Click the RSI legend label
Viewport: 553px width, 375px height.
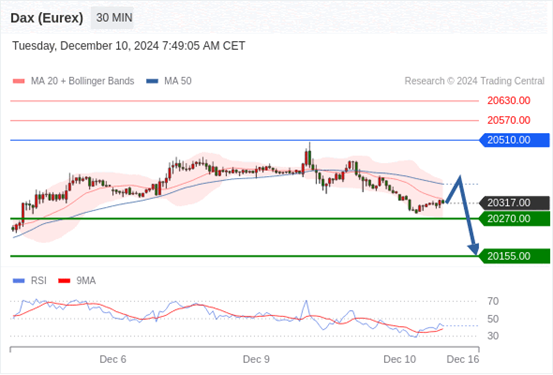39,281
